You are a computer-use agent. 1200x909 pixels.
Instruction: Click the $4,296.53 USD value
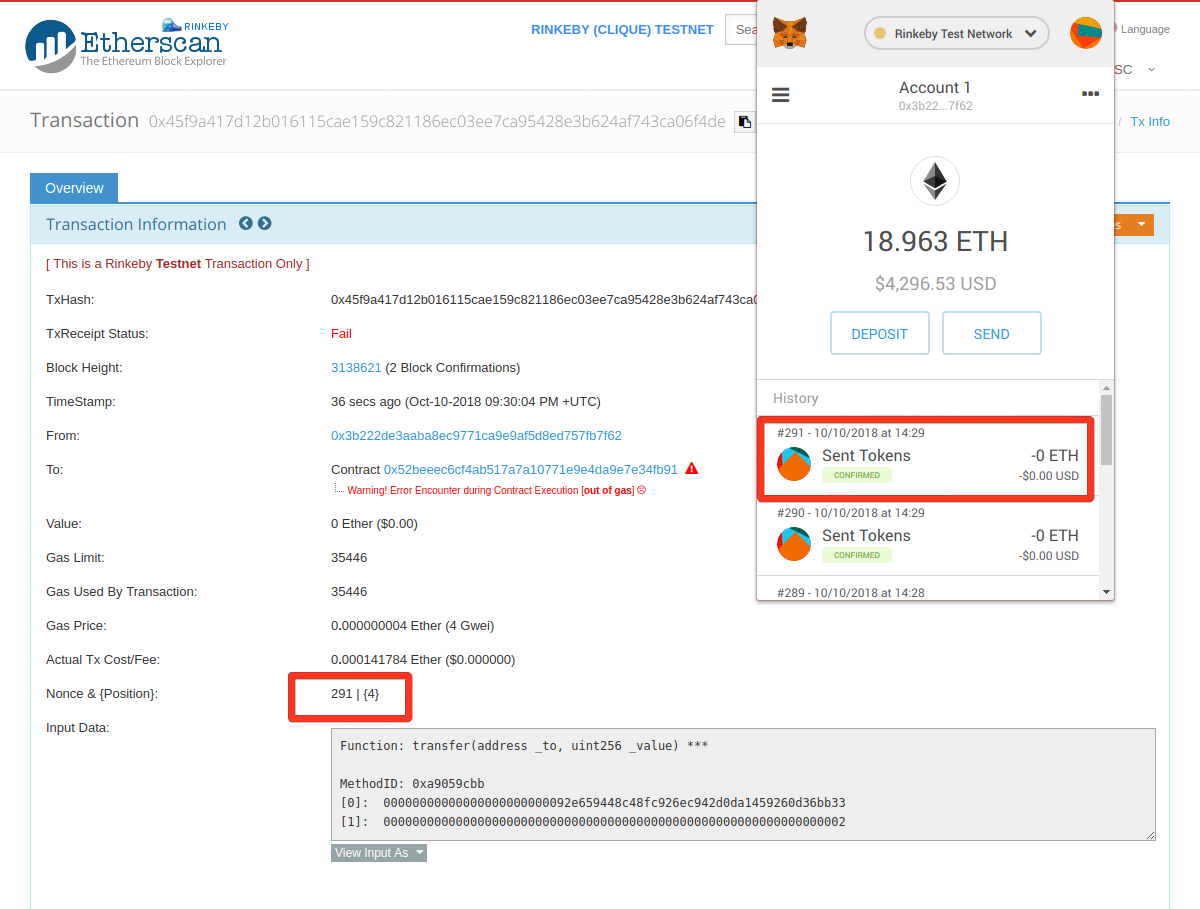point(935,284)
